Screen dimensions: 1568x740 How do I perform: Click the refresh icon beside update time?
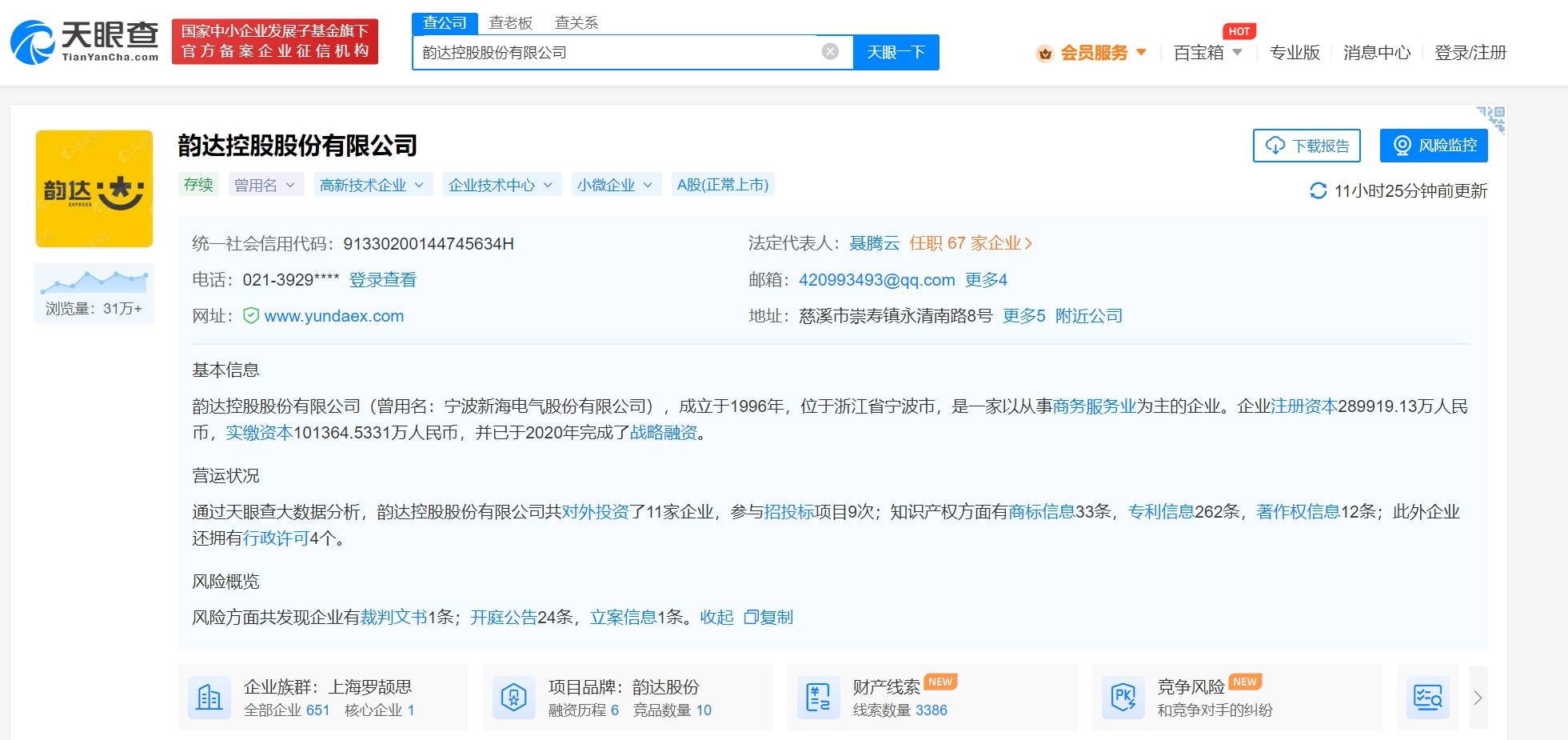1318,191
